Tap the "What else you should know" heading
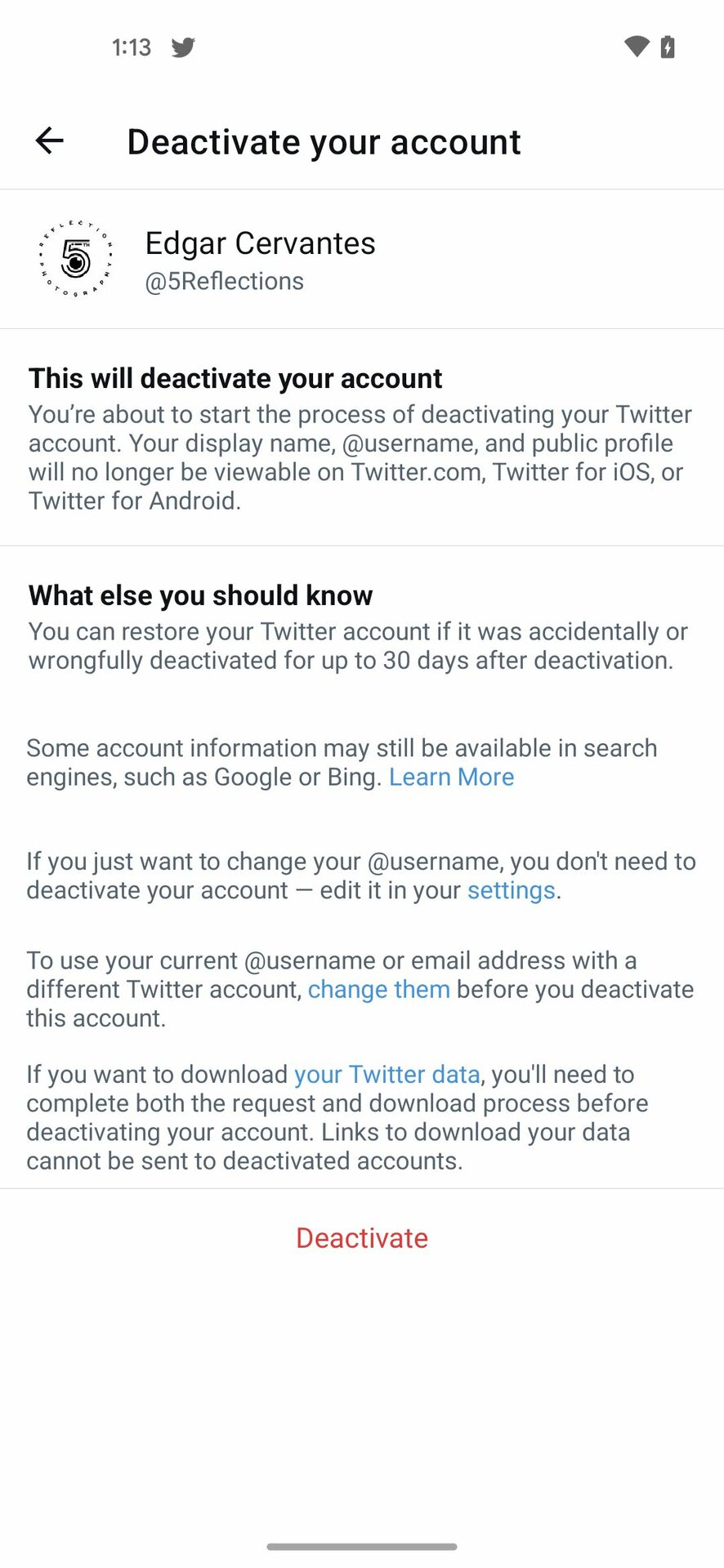Image resolution: width=724 pixels, height=1568 pixels. coord(200,595)
